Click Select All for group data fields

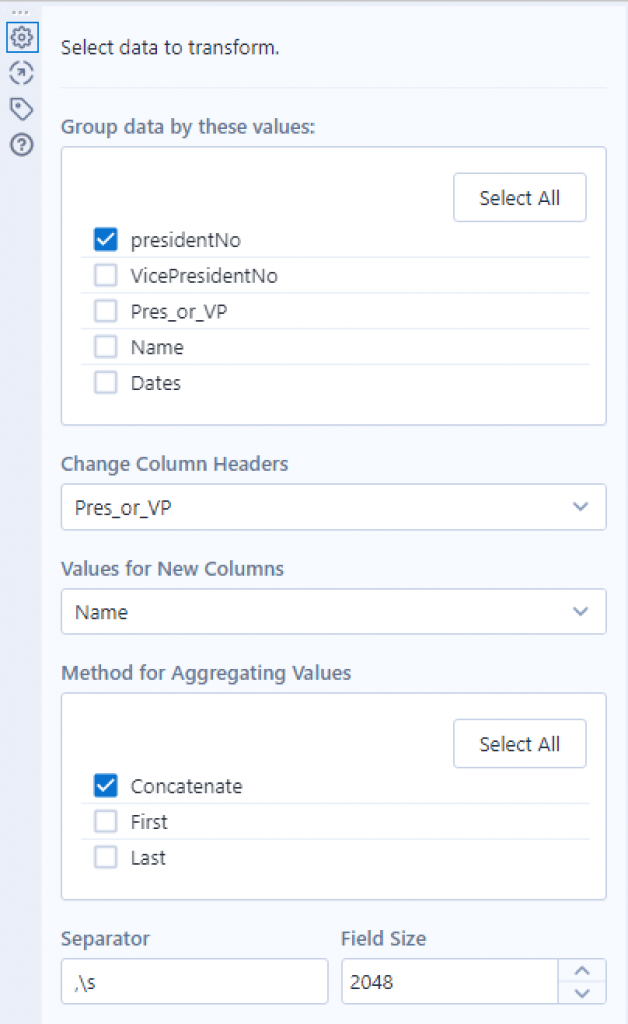519,198
